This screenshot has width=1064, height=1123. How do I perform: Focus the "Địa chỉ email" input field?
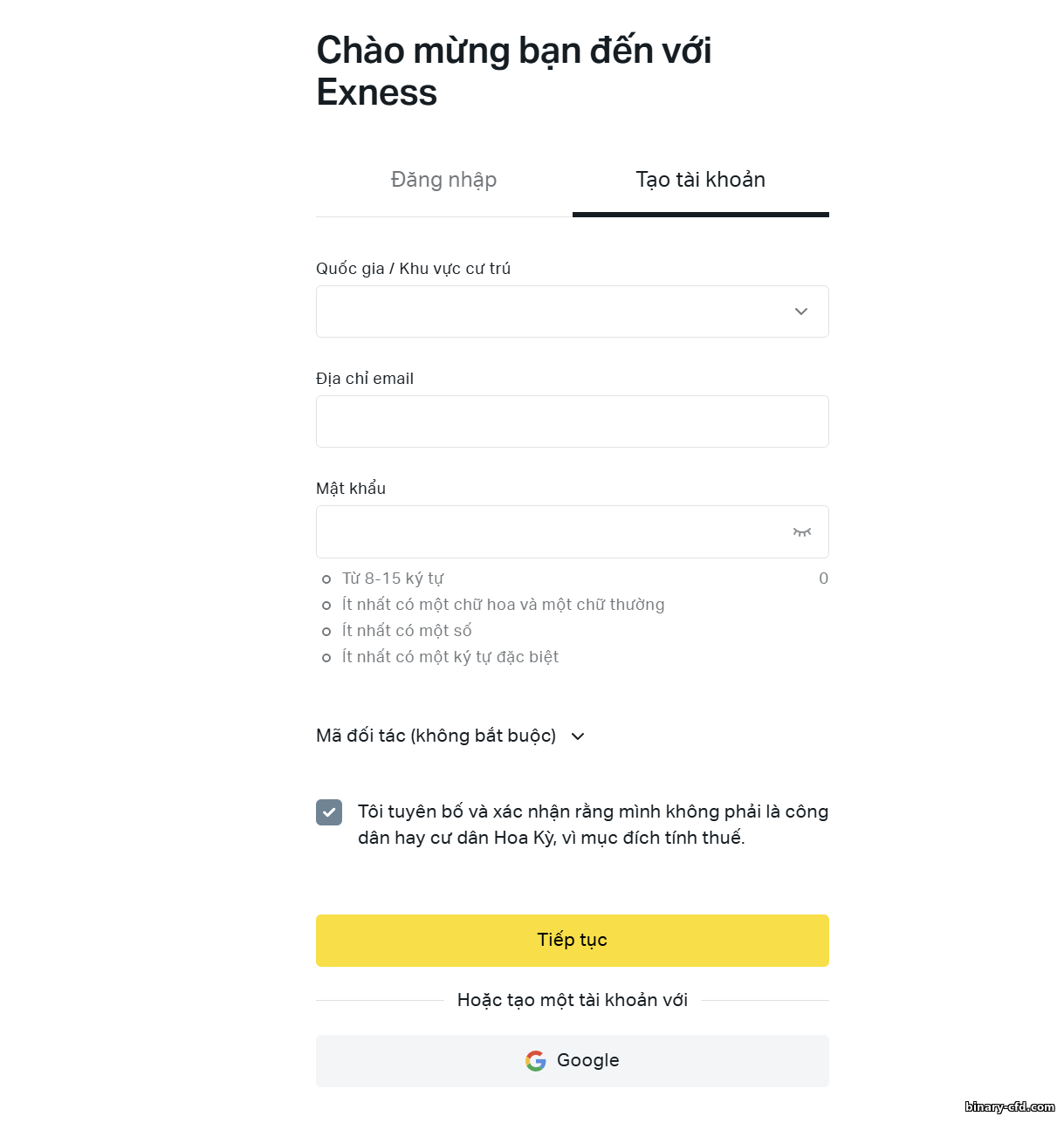click(x=572, y=421)
